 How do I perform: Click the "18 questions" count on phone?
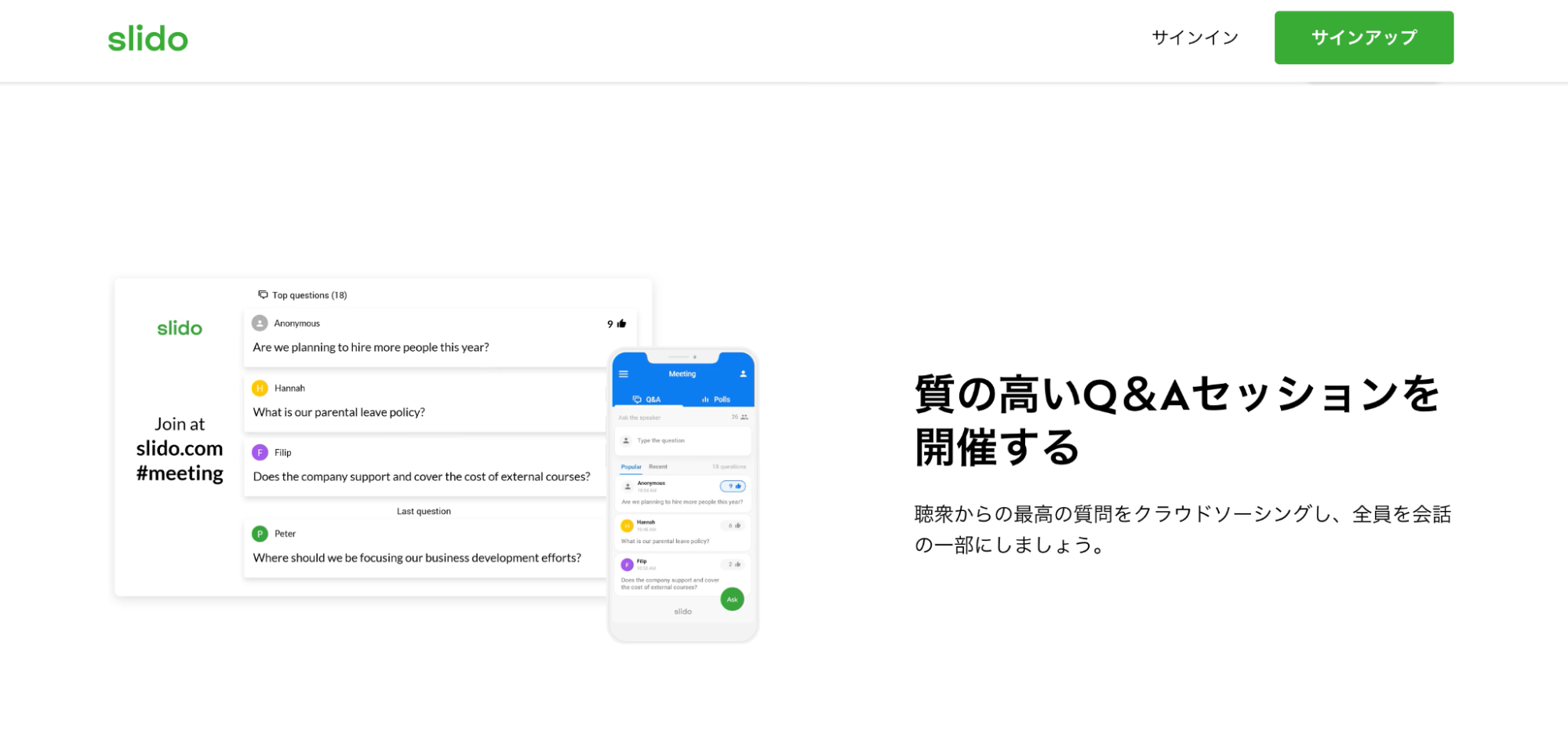click(x=729, y=467)
